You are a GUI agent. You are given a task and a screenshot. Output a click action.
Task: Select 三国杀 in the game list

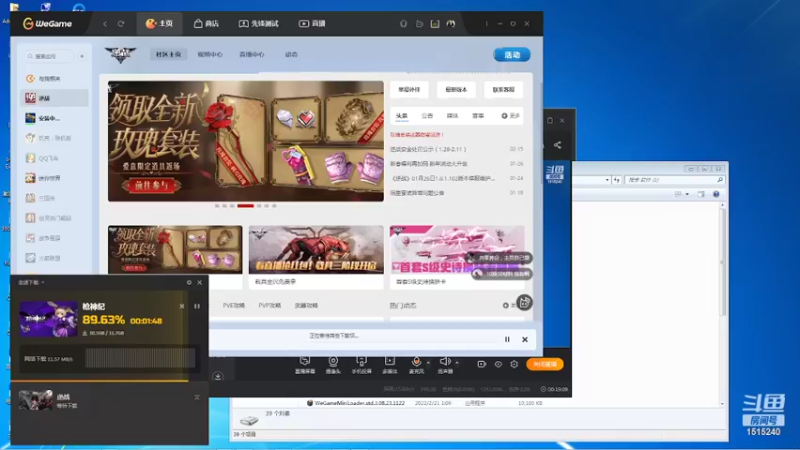tap(54, 198)
